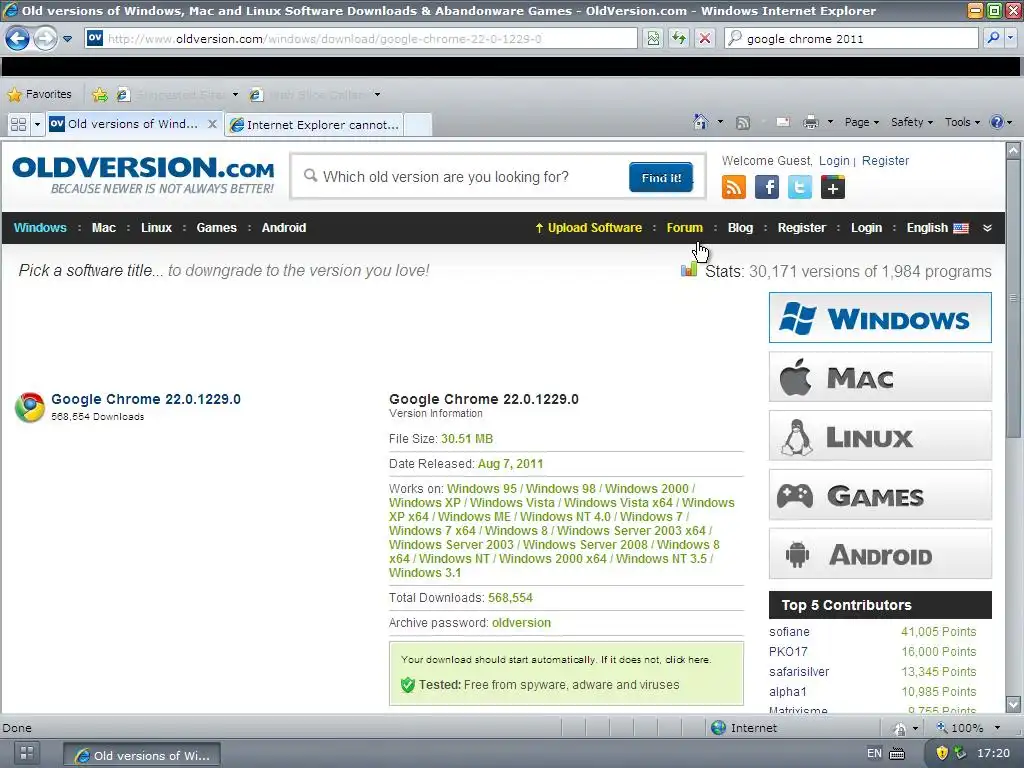This screenshot has height=768, width=1024.
Task: Open Quick Tabs grid icon
Action: pos(18,124)
